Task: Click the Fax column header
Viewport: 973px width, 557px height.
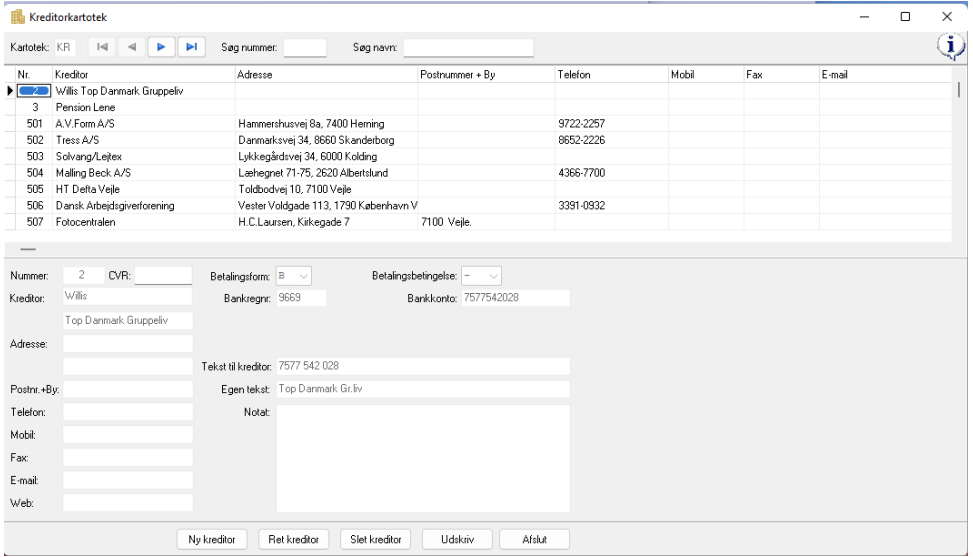Action: point(781,74)
